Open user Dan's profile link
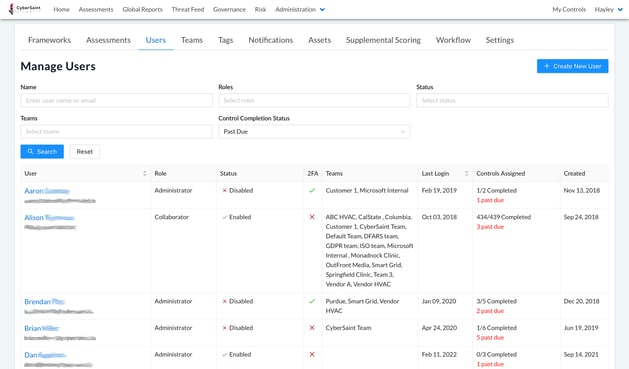The height and width of the screenshot is (369, 629). tap(45, 355)
